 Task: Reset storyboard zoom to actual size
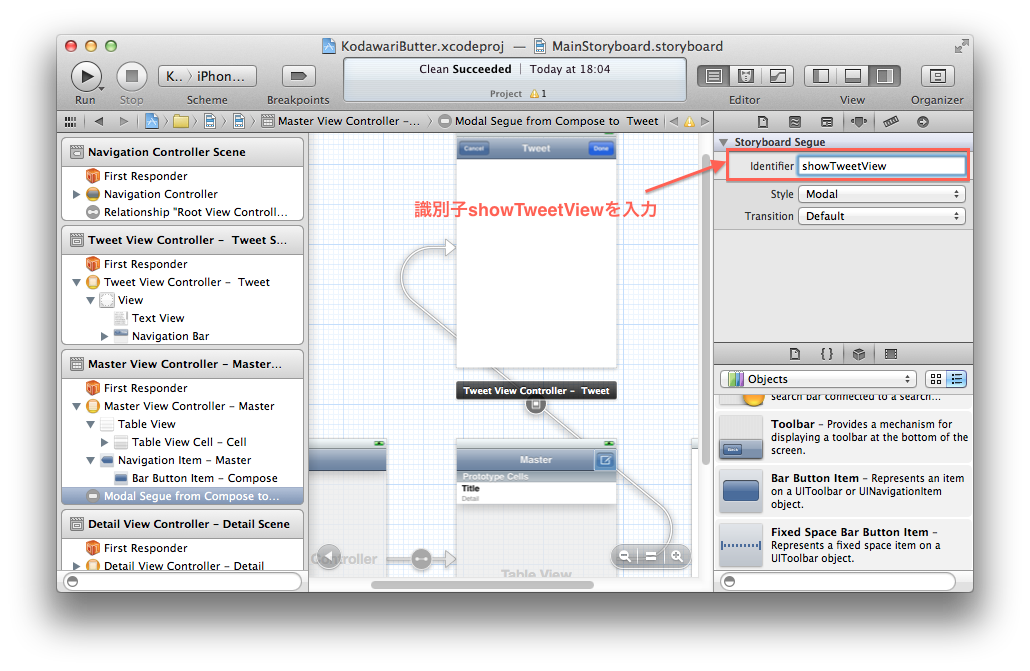click(650, 557)
